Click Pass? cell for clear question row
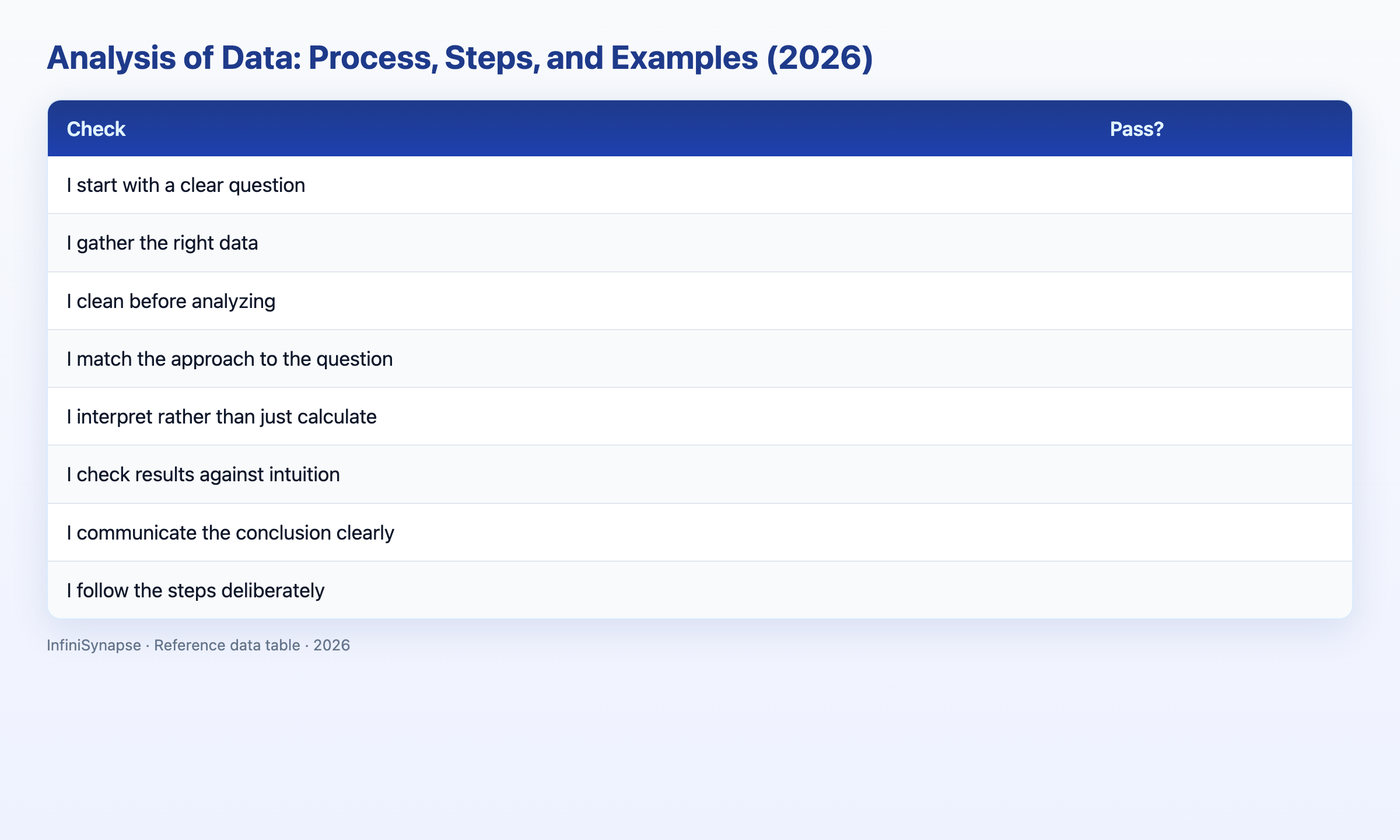This screenshot has width=1400, height=840. click(1221, 185)
